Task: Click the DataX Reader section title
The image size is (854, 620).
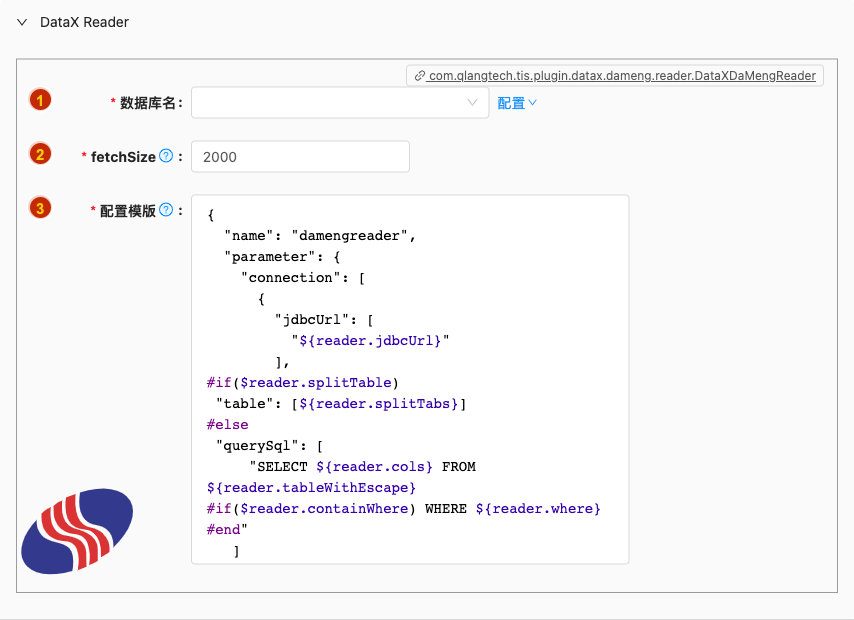Action: 84,22
